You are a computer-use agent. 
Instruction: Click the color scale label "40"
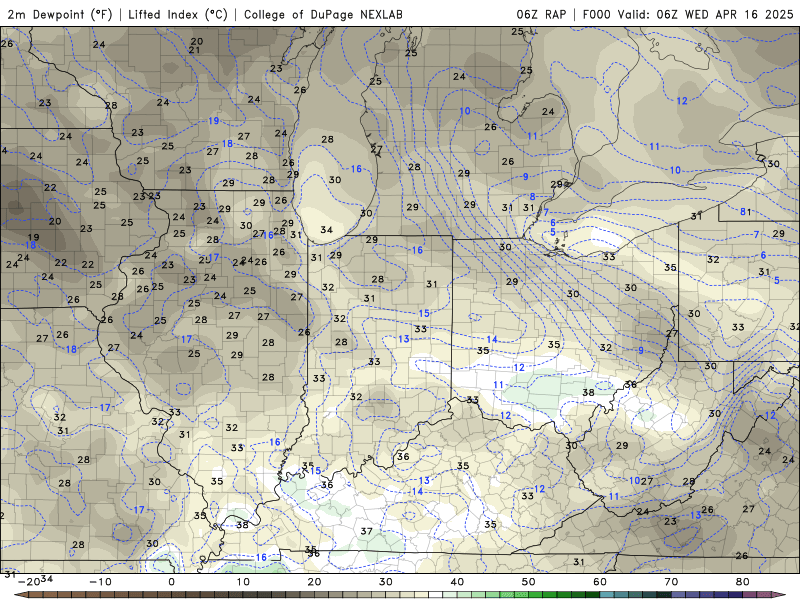tap(457, 582)
